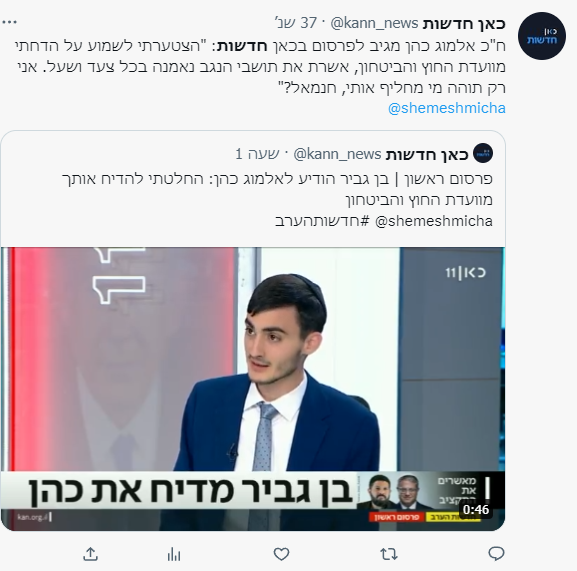Click the main tweet's Hebrew body text
Viewport: 577px width, 571px height.
tap(261, 67)
